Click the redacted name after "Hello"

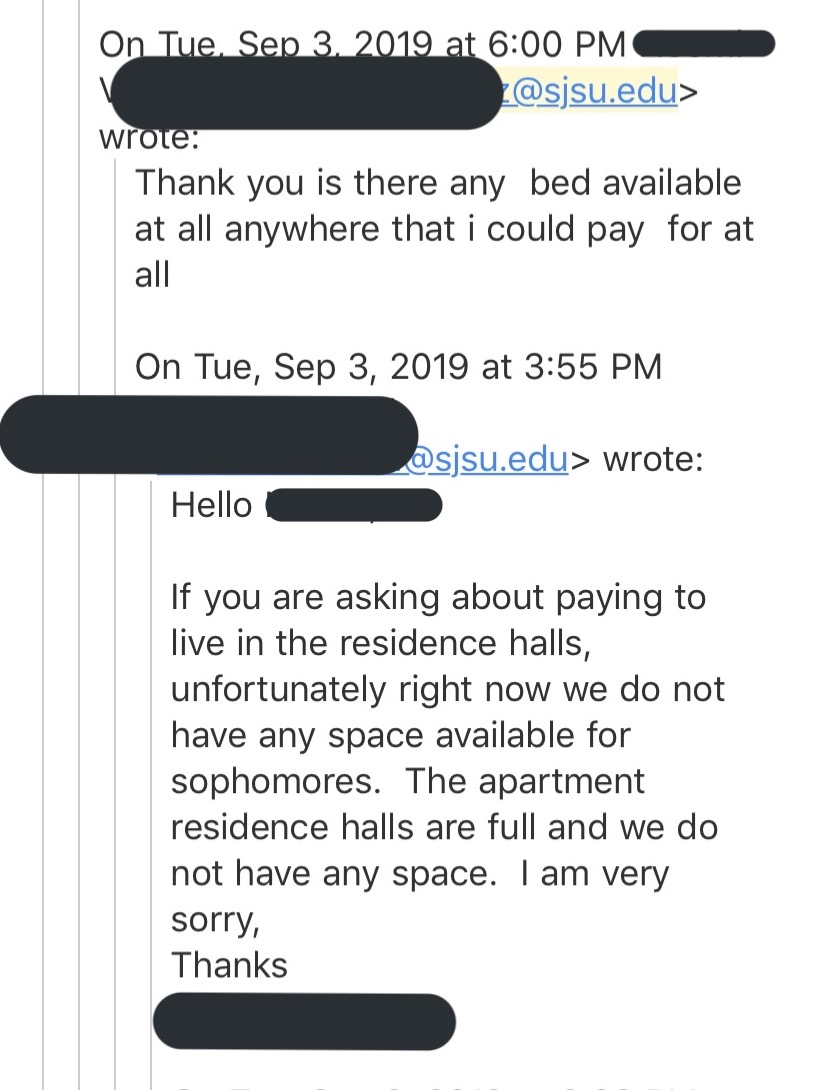354,505
